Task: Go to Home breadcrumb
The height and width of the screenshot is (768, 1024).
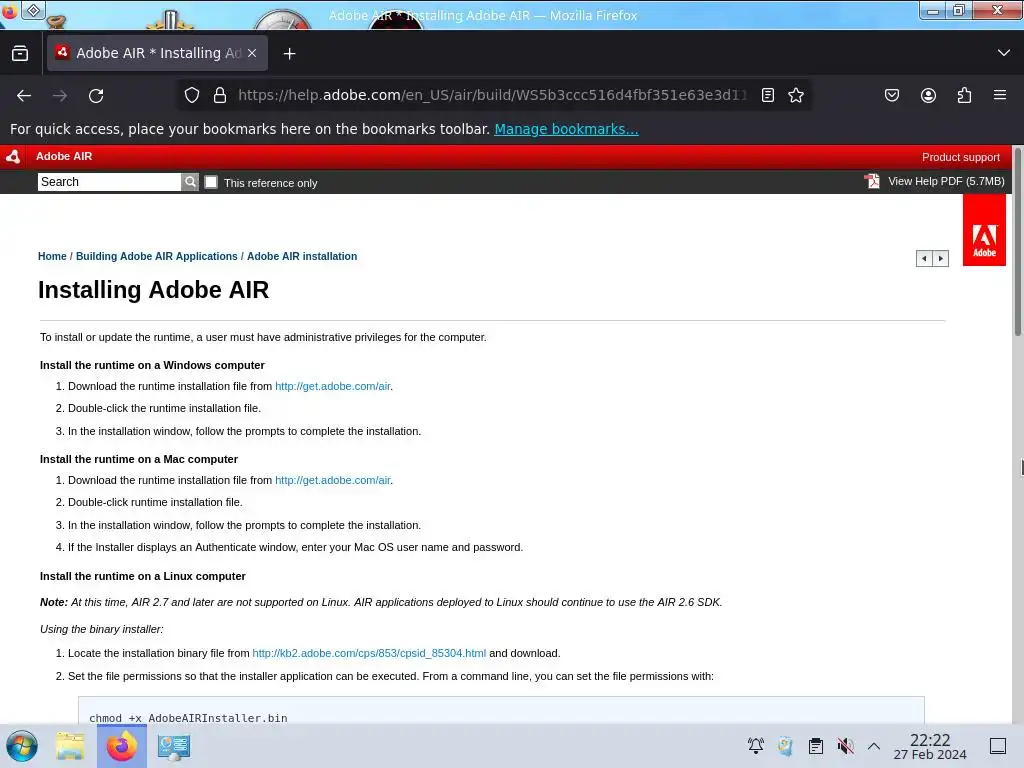Action: click(x=52, y=257)
